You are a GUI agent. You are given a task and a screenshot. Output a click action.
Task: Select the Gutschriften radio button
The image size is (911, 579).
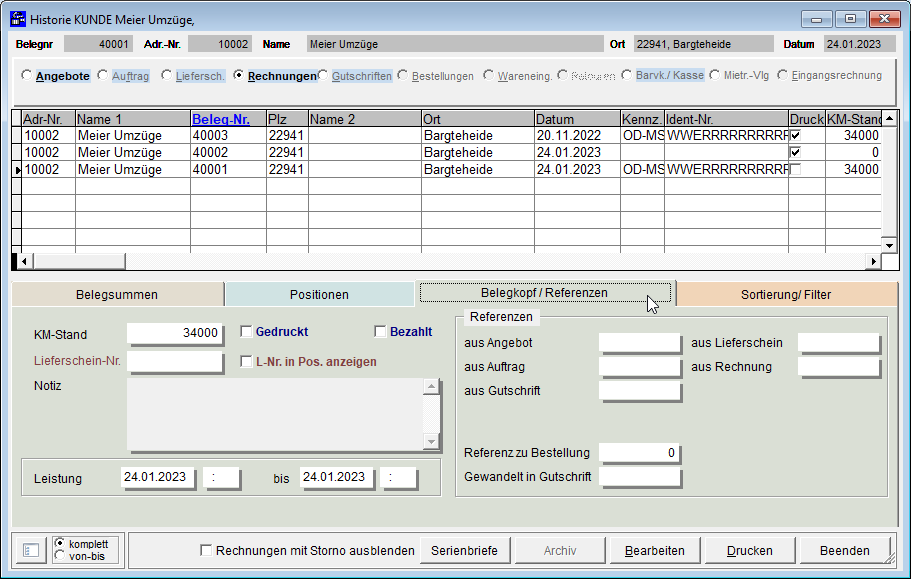tap(322, 75)
